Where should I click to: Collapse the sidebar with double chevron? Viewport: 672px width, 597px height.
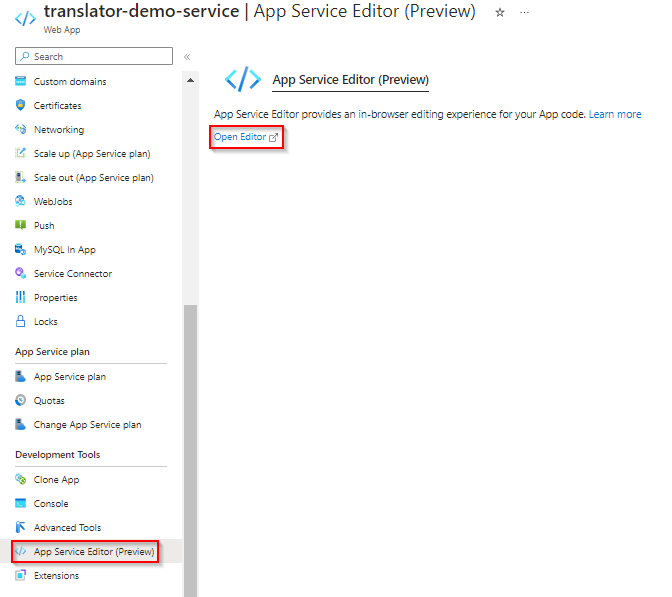pos(187,57)
